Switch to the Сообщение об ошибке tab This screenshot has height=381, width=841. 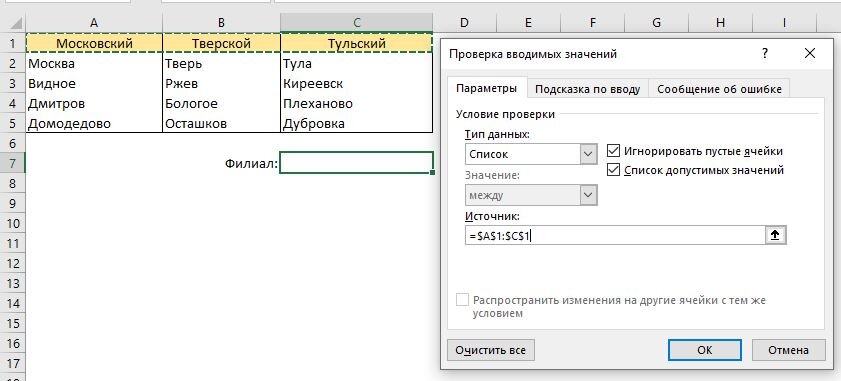[719, 89]
